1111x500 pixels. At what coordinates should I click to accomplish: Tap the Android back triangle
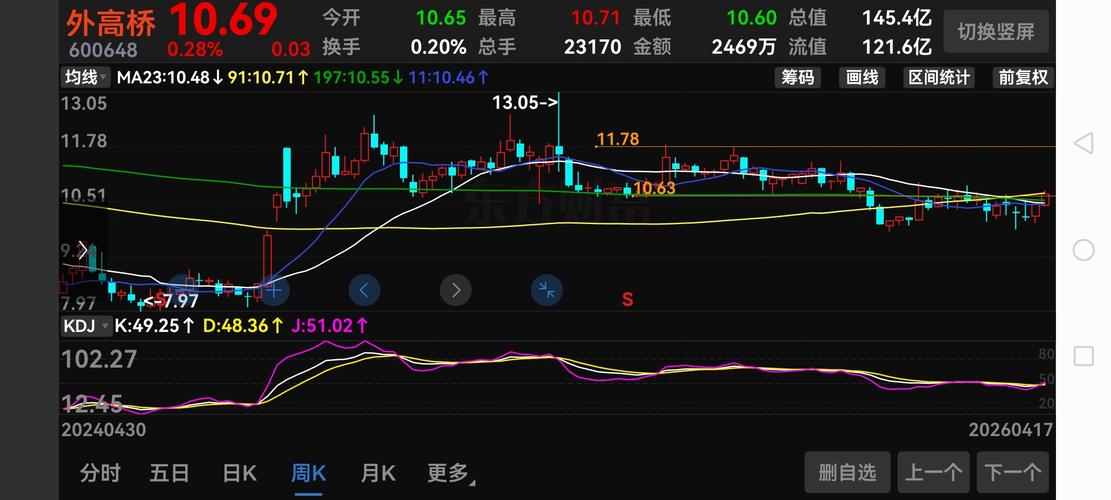[x=1083, y=143]
